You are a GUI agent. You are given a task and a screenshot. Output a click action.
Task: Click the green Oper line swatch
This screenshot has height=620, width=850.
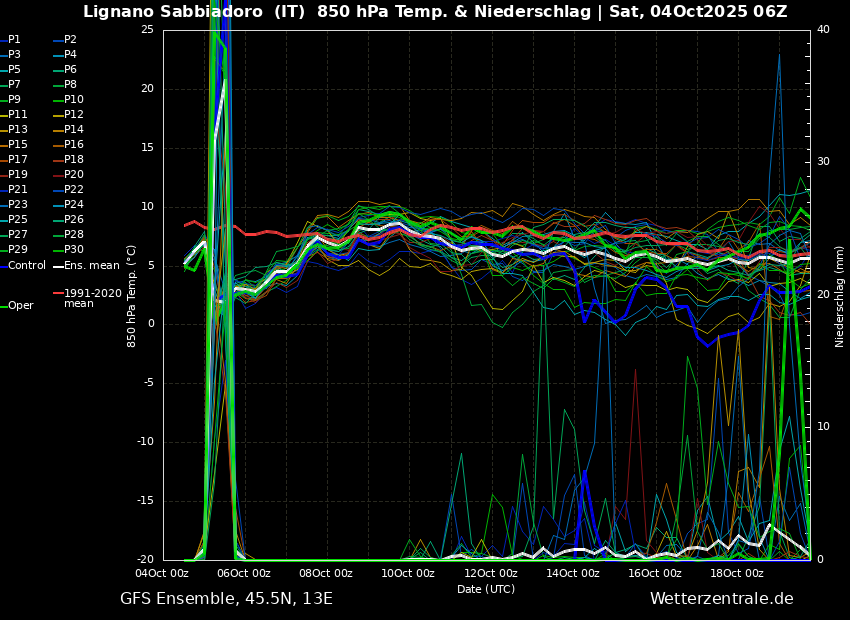coord(3,306)
